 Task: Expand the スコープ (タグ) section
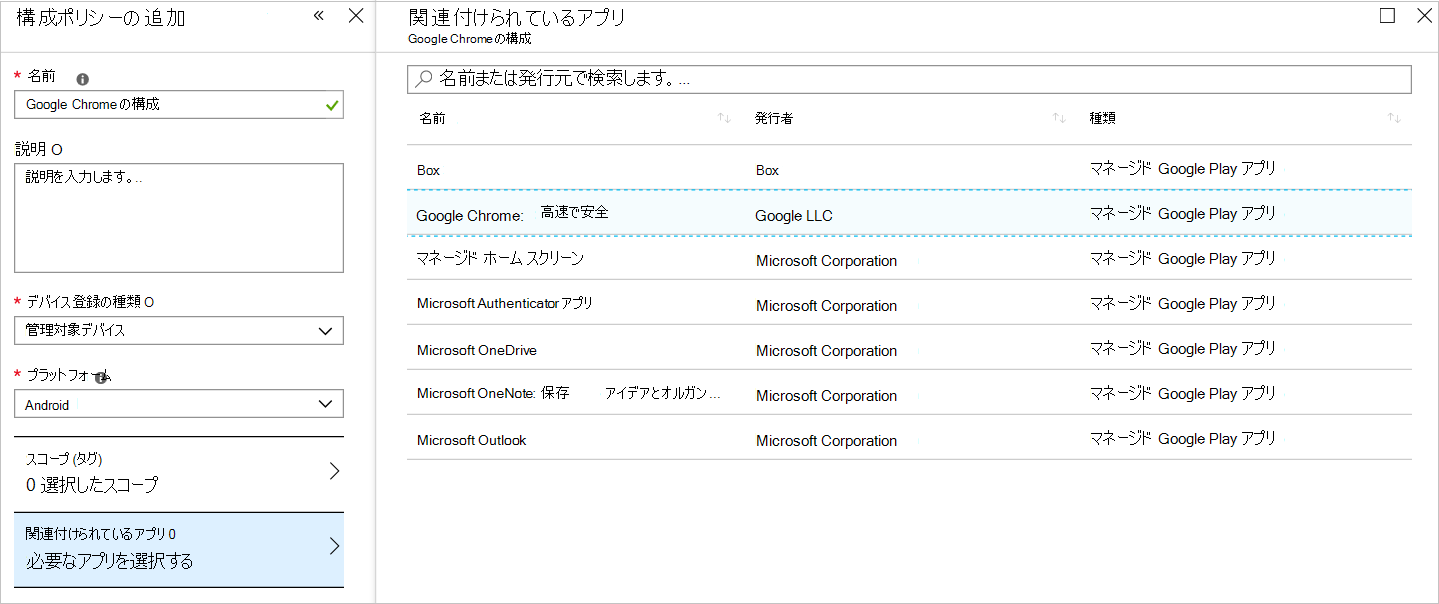pyautogui.click(x=179, y=472)
